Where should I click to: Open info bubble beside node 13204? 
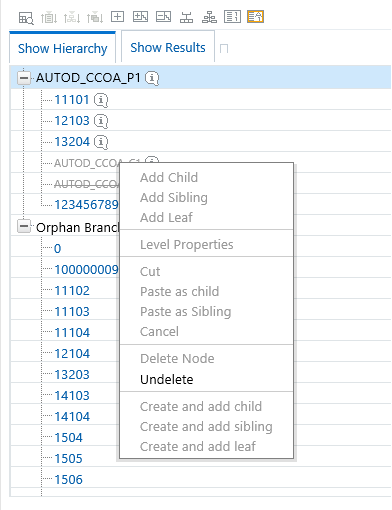[x=101, y=142]
